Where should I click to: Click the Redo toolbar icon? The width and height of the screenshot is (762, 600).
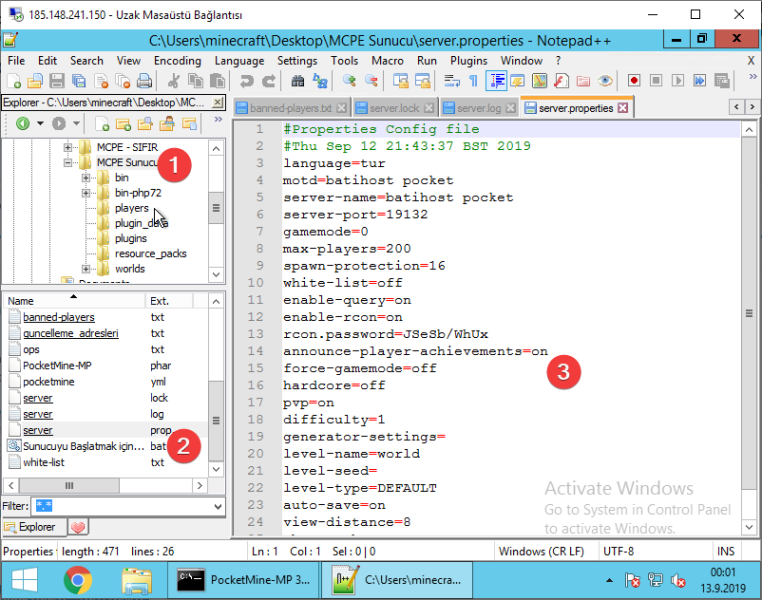pyautogui.click(x=269, y=81)
